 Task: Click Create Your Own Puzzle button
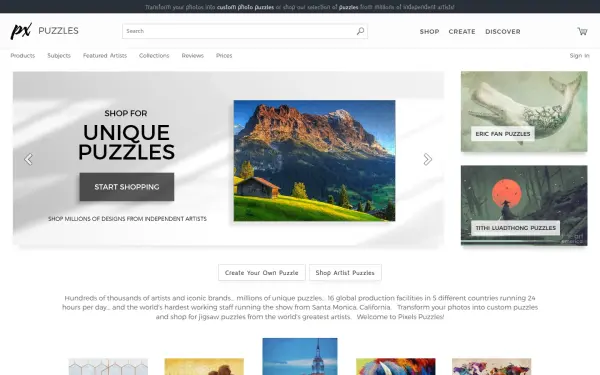pos(262,272)
